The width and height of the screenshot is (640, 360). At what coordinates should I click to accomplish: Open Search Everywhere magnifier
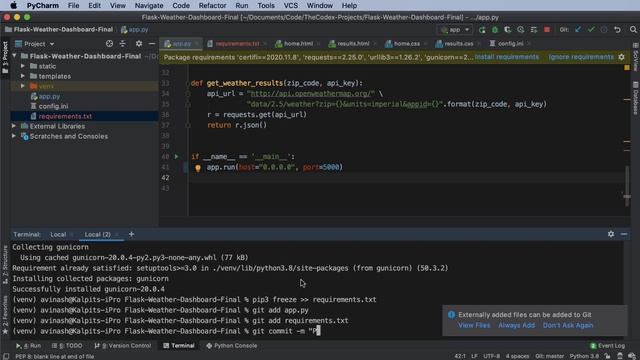(x=633, y=30)
